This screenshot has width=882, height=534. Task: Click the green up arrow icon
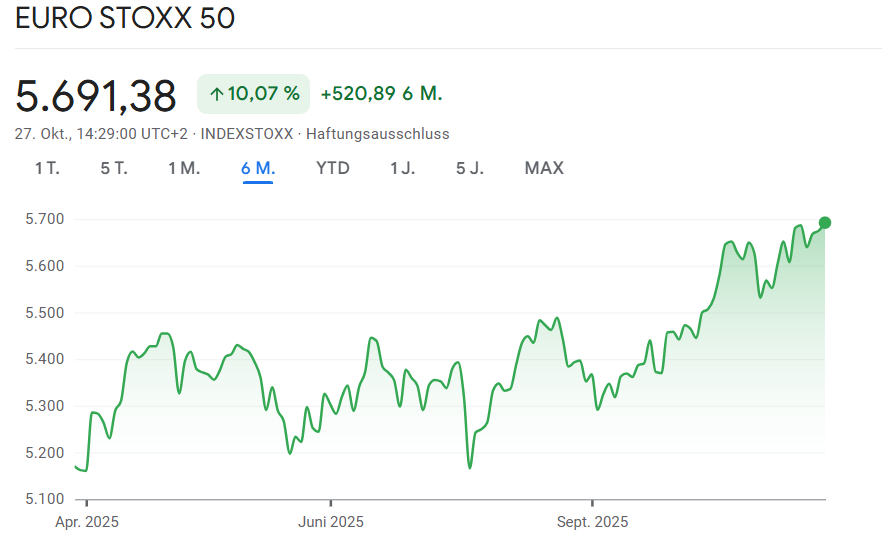pyautogui.click(x=216, y=94)
